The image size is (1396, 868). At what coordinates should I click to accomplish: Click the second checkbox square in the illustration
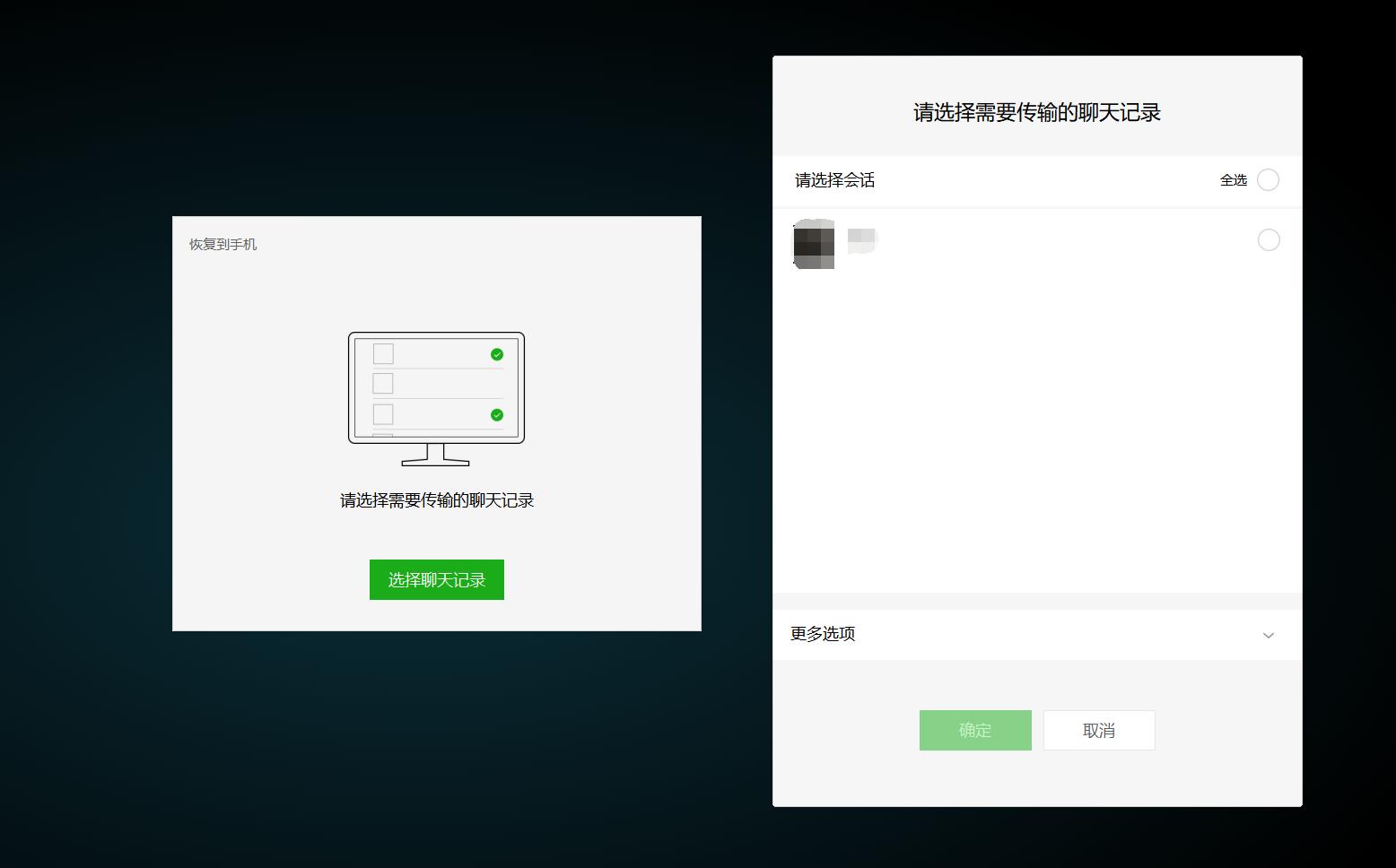(384, 384)
